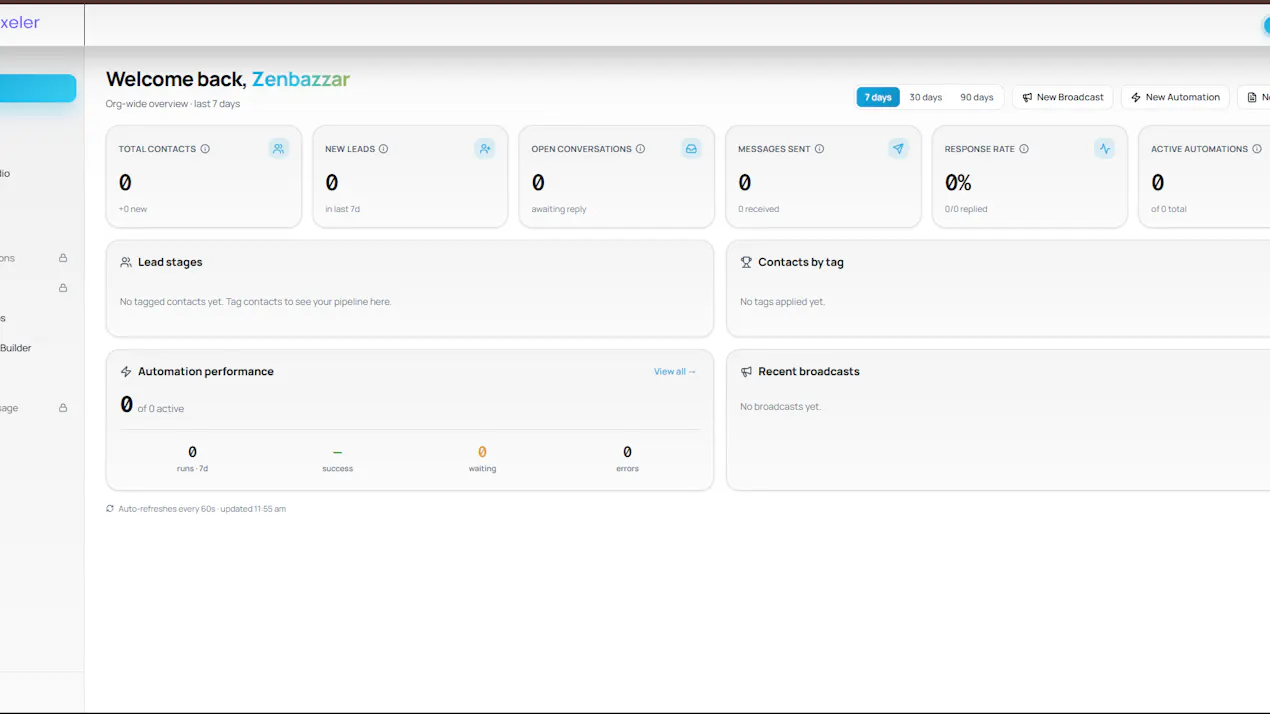Open info tooltip next to New Leads
Screen dimensions: 1270x714
tap(383, 149)
